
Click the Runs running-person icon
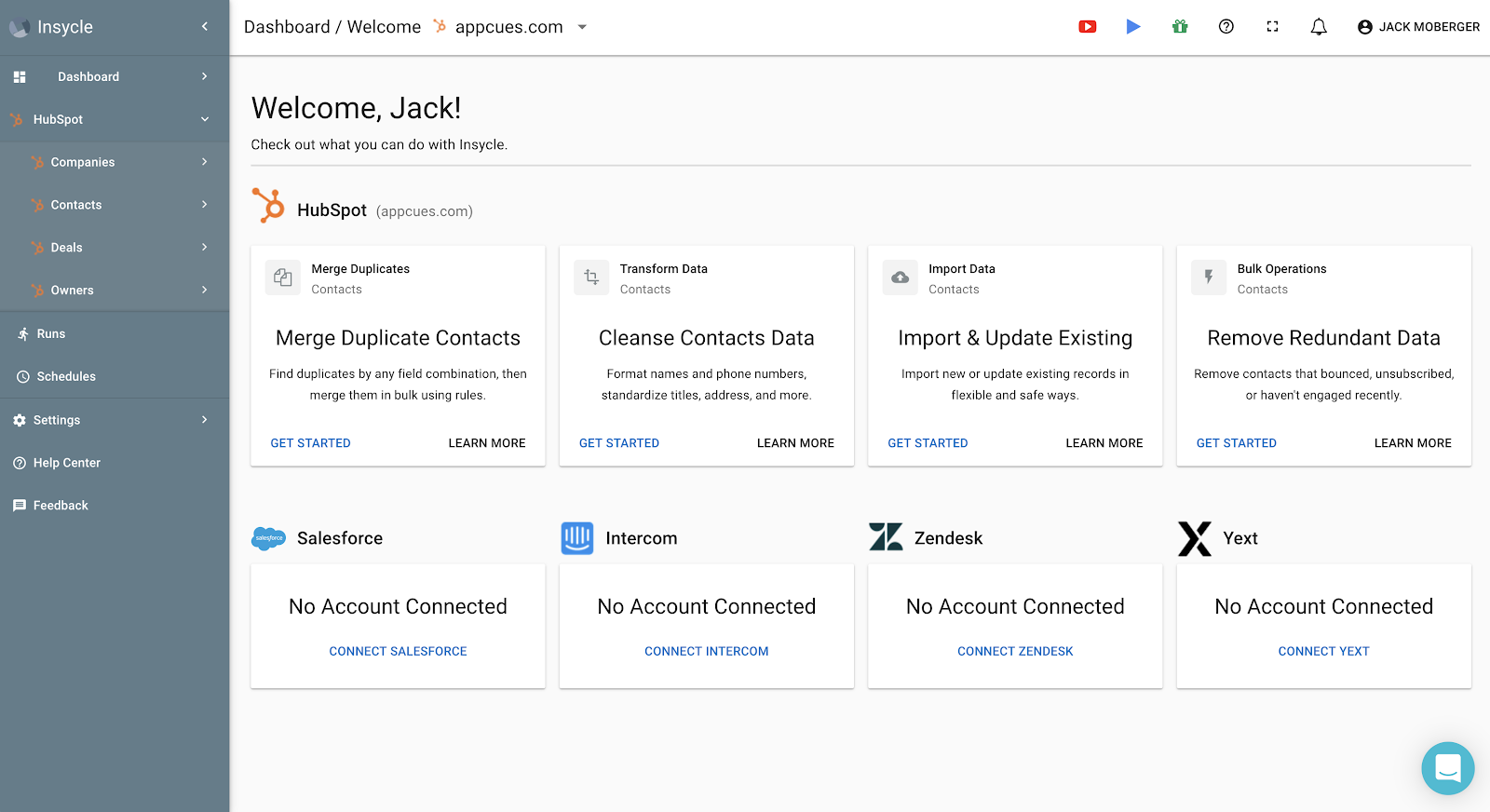[x=23, y=333]
